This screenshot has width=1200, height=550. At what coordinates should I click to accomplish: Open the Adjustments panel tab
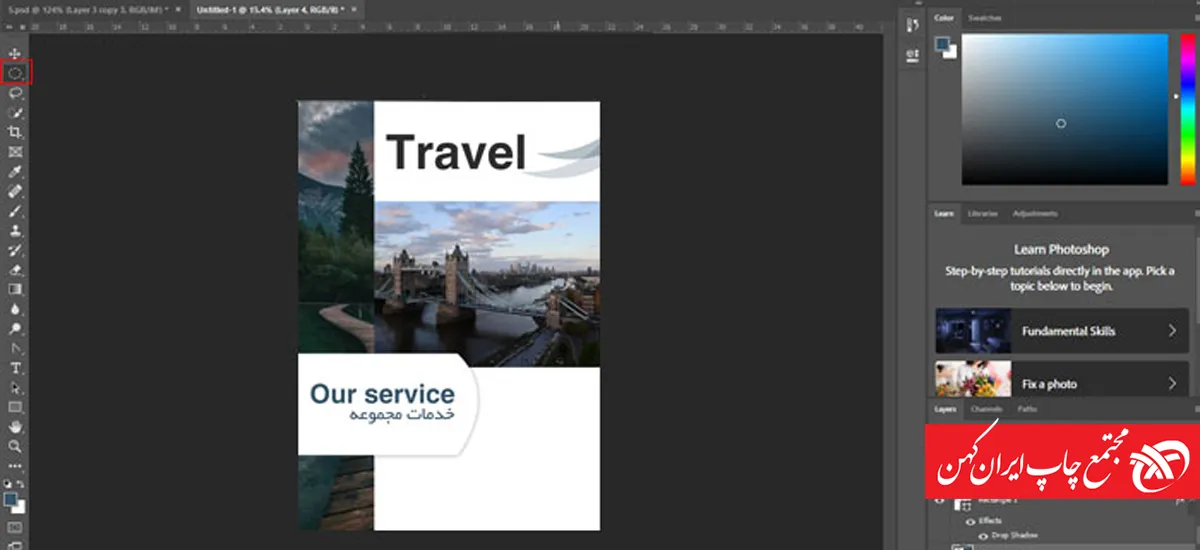pyautogui.click(x=1035, y=213)
